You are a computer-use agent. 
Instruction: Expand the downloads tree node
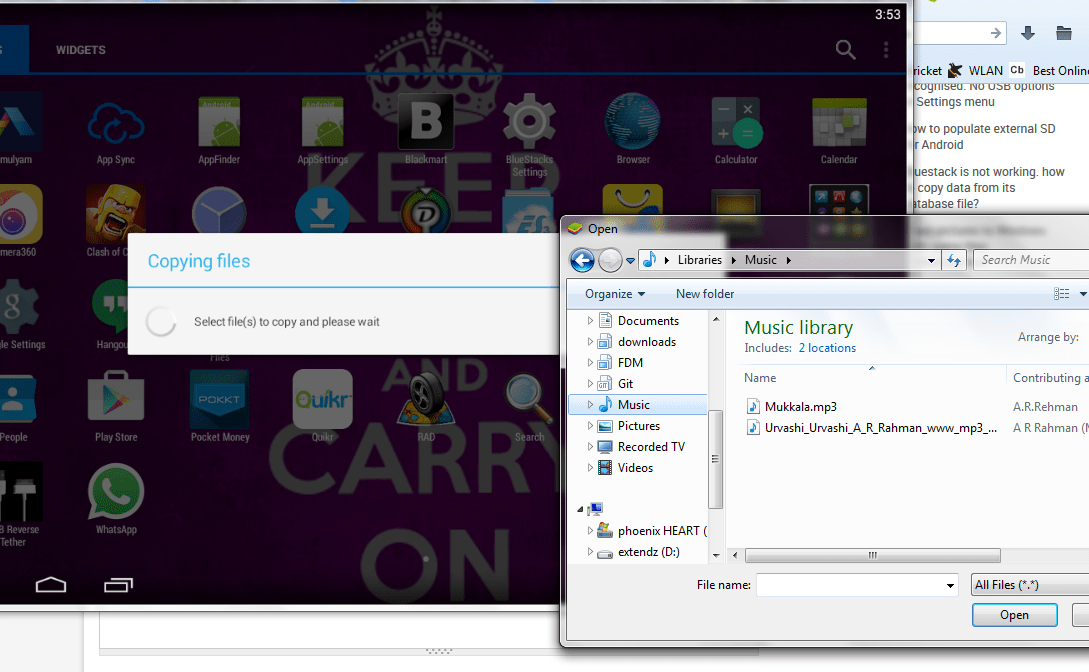coord(590,342)
